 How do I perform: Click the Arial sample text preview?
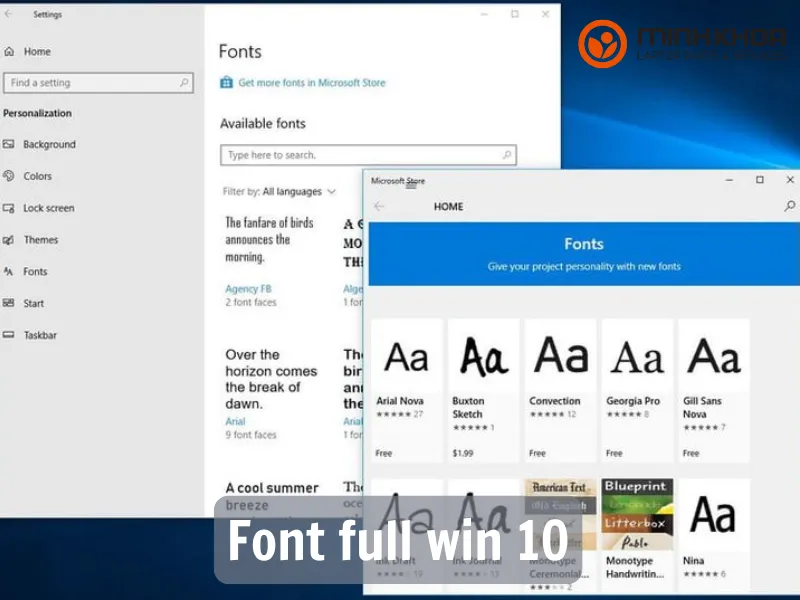click(271, 379)
